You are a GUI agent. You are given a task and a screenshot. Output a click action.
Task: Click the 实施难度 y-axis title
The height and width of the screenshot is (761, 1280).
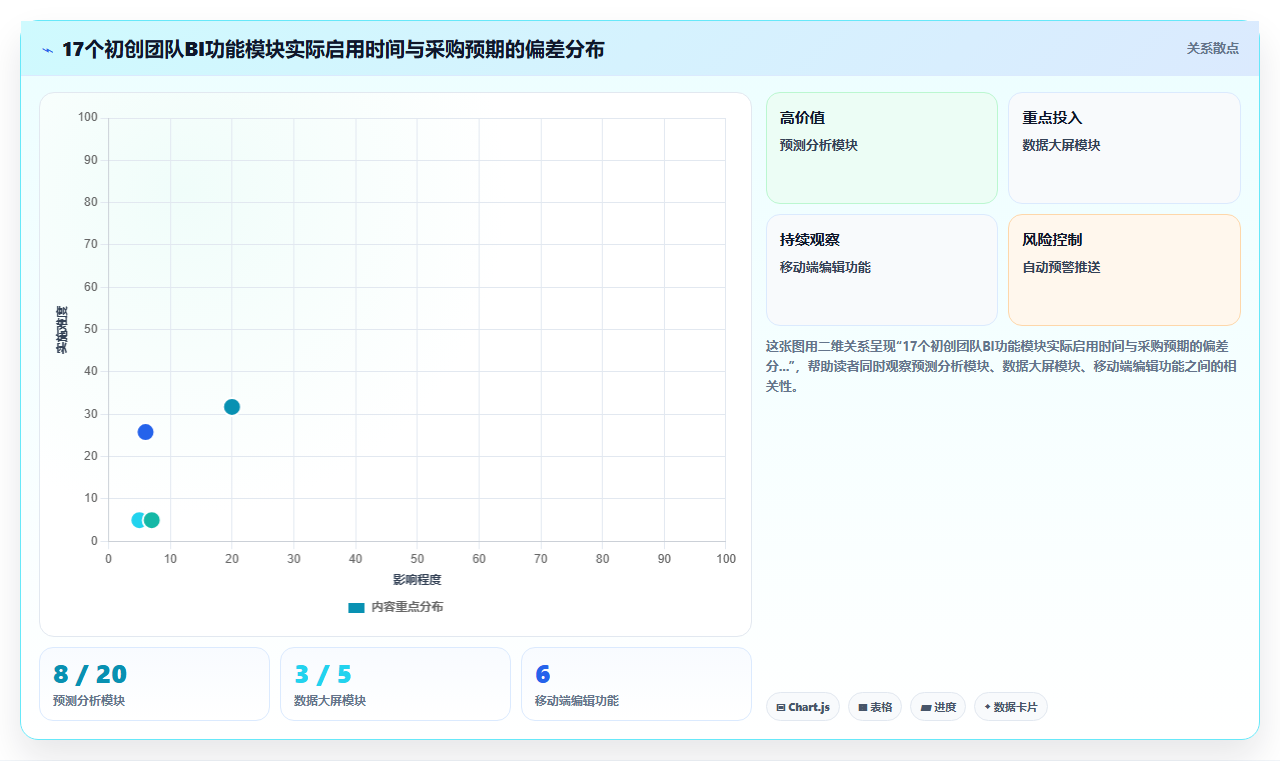pos(62,329)
